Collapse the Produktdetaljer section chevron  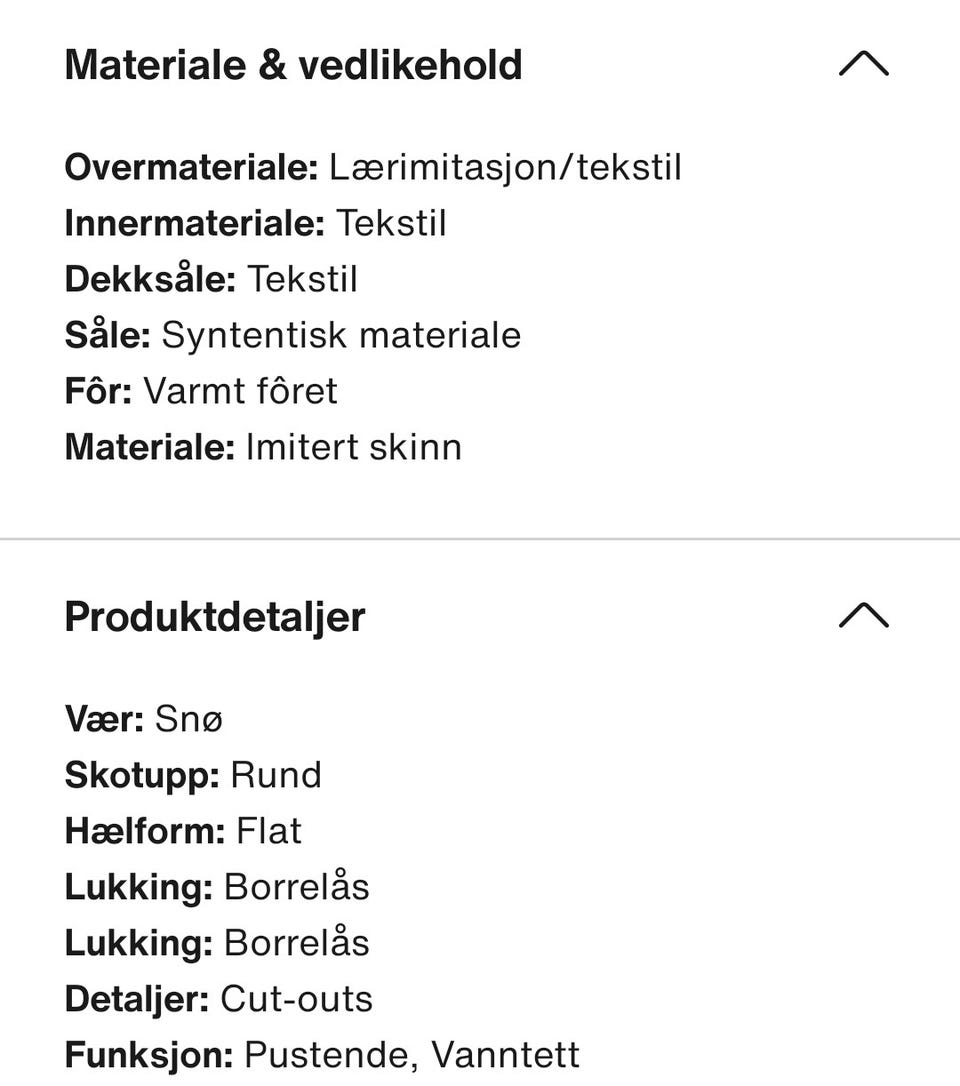coord(864,615)
